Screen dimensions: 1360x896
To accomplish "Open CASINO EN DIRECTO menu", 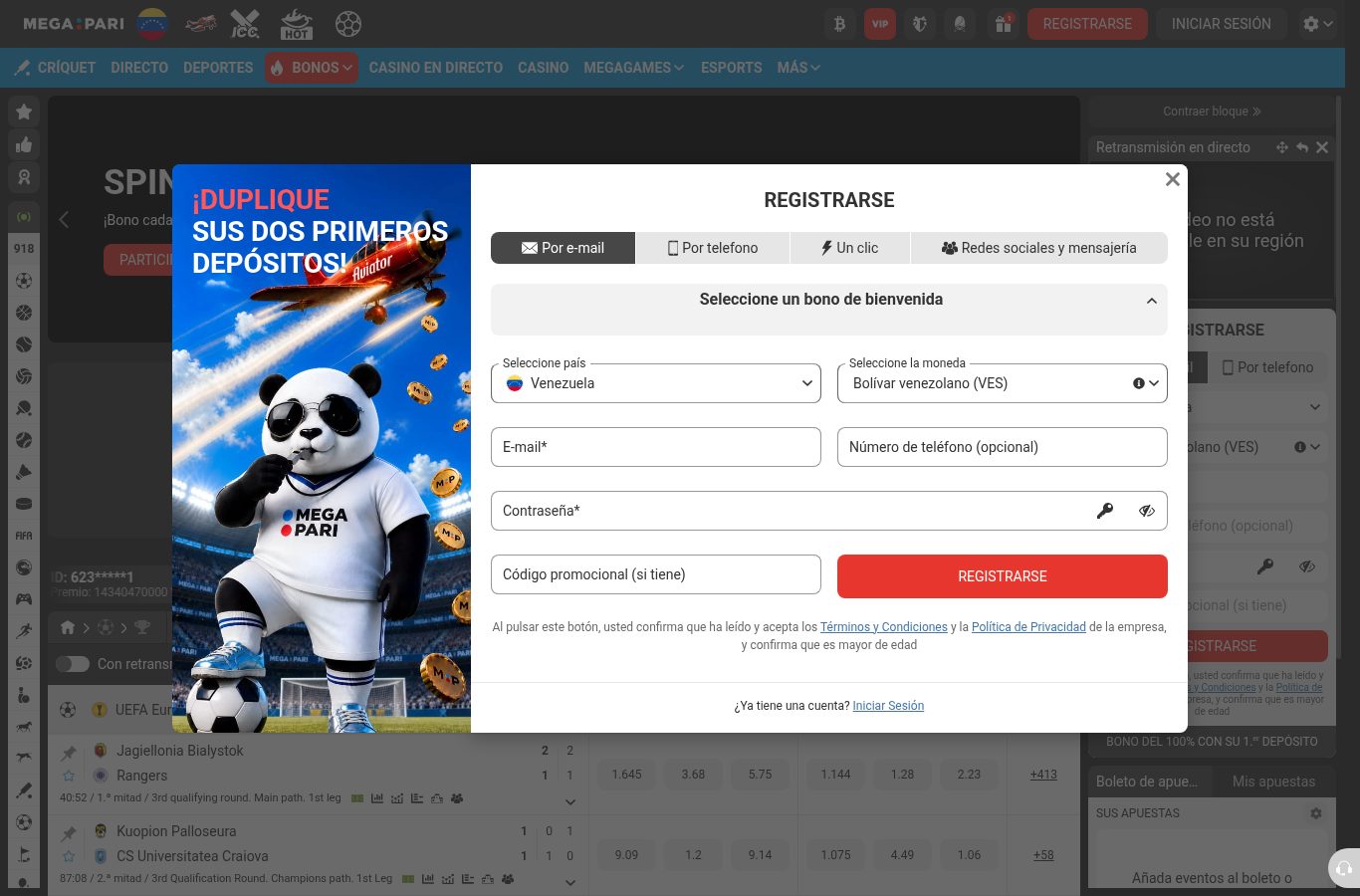I will (435, 68).
